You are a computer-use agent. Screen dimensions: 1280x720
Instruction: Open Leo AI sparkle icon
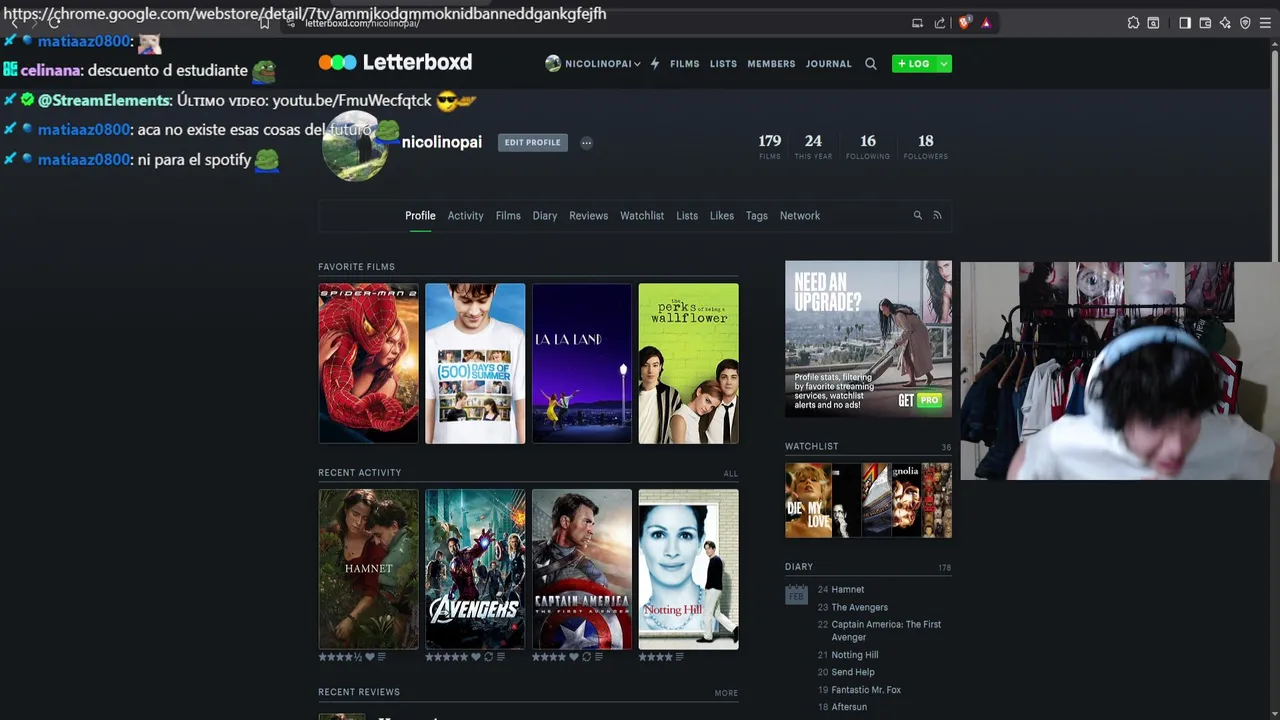1225,23
